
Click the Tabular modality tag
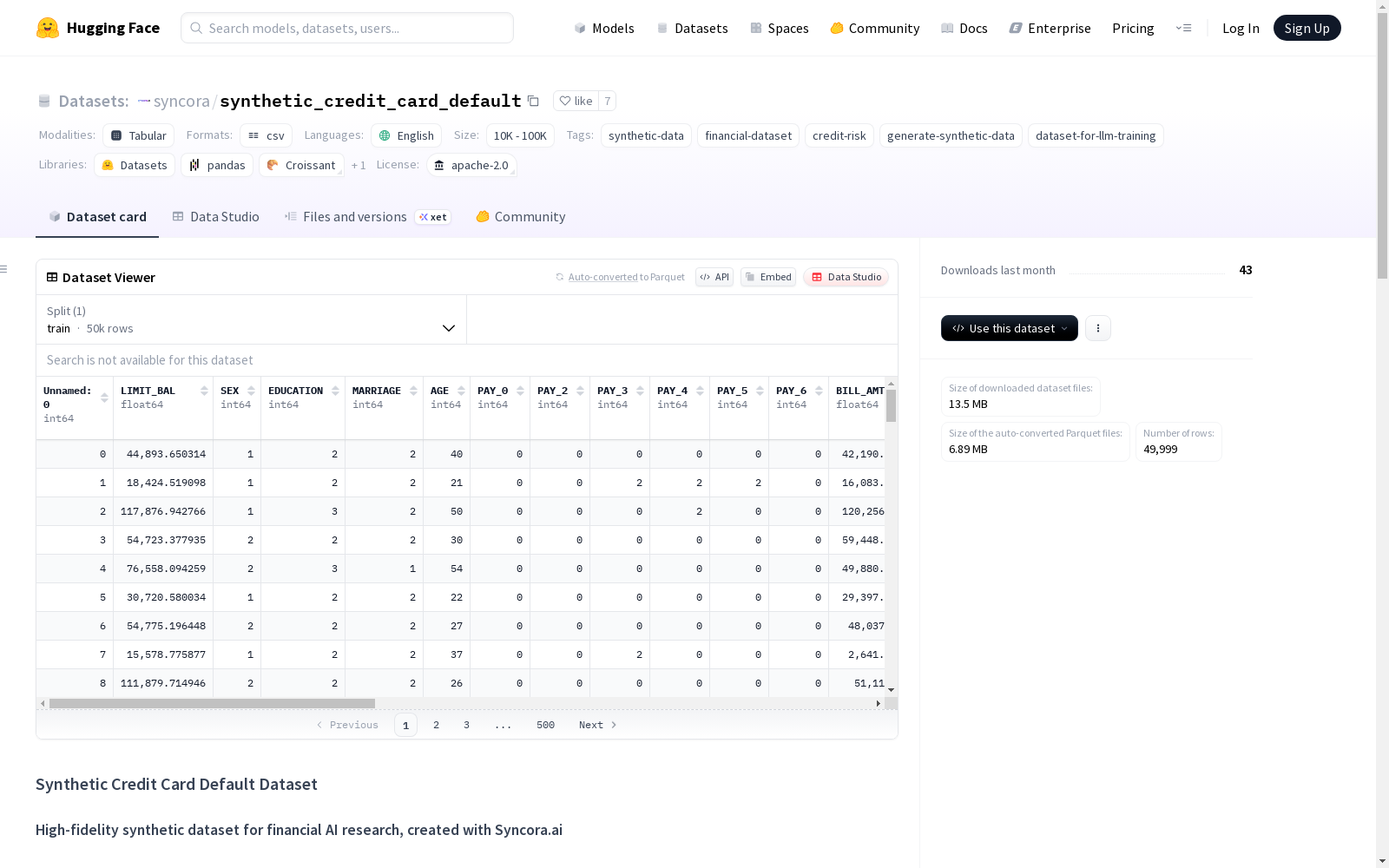click(x=139, y=135)
